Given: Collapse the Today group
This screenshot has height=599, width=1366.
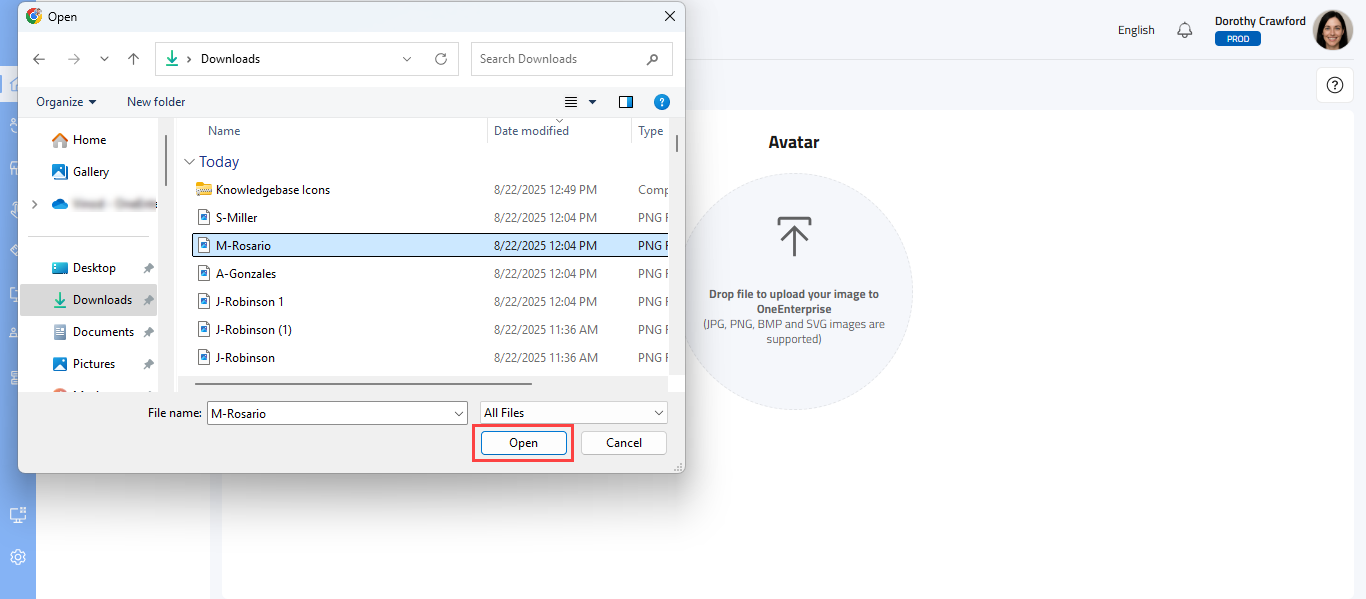Looking at the screenshot, I should (x=189, y=162).
